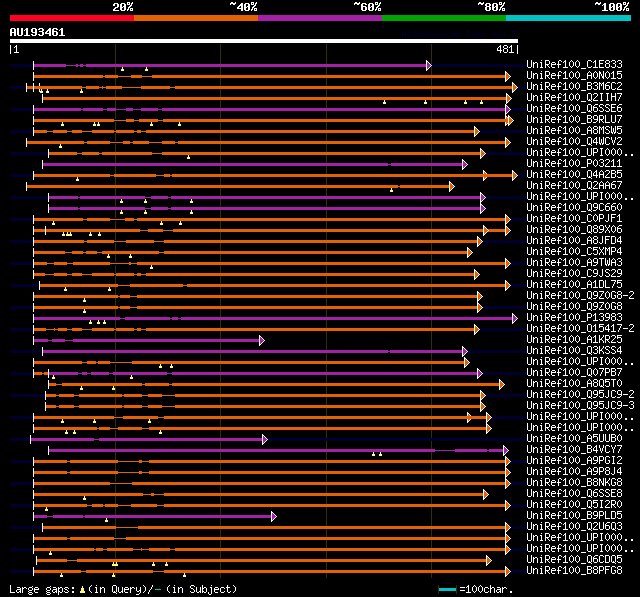Viewport: 640px width, 597px height.
Task: Select the UniRef100_B8NKG8 row label
Action: coord(574,483)
